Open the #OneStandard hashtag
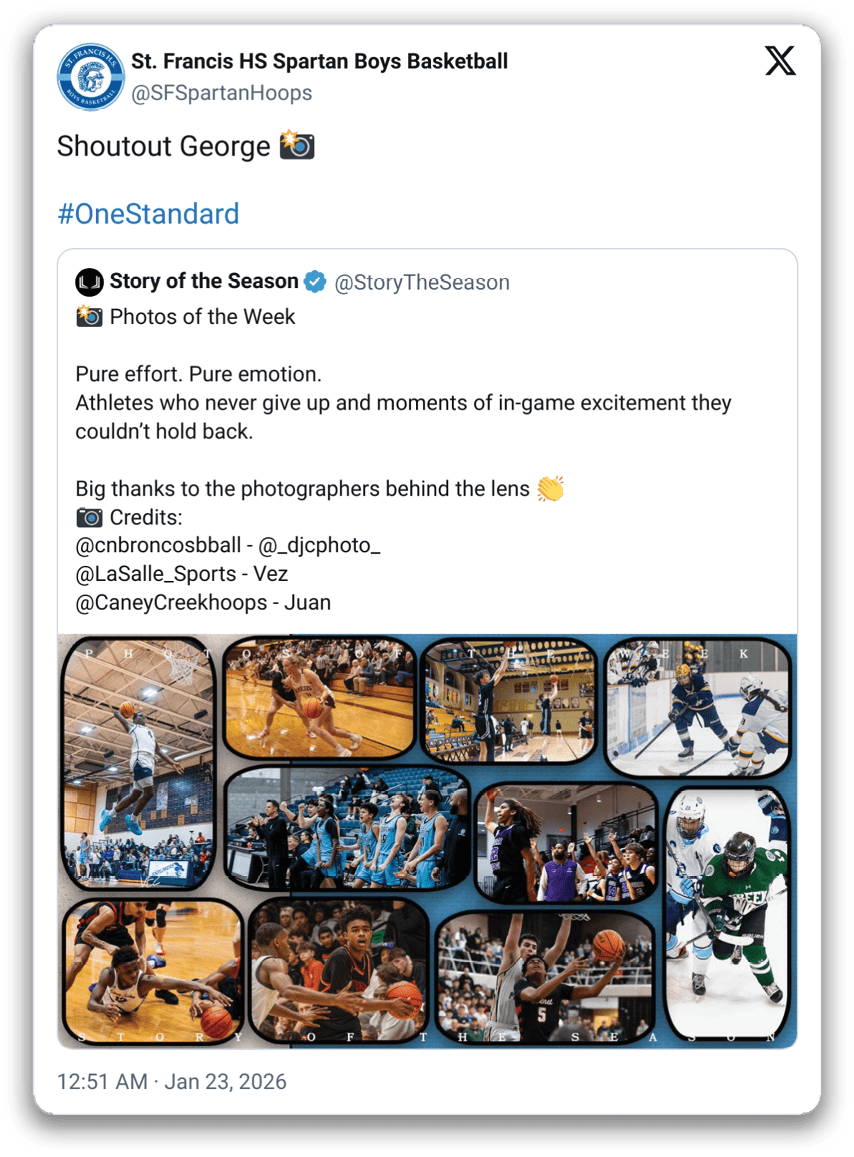854x1157 pixels. click(148, 214)
